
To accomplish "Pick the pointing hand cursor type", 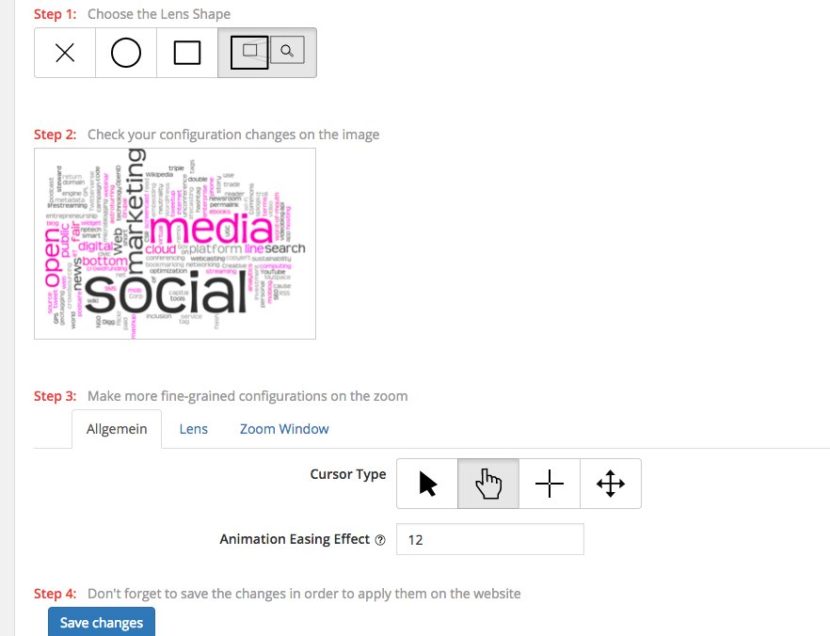I will point(488,484).
